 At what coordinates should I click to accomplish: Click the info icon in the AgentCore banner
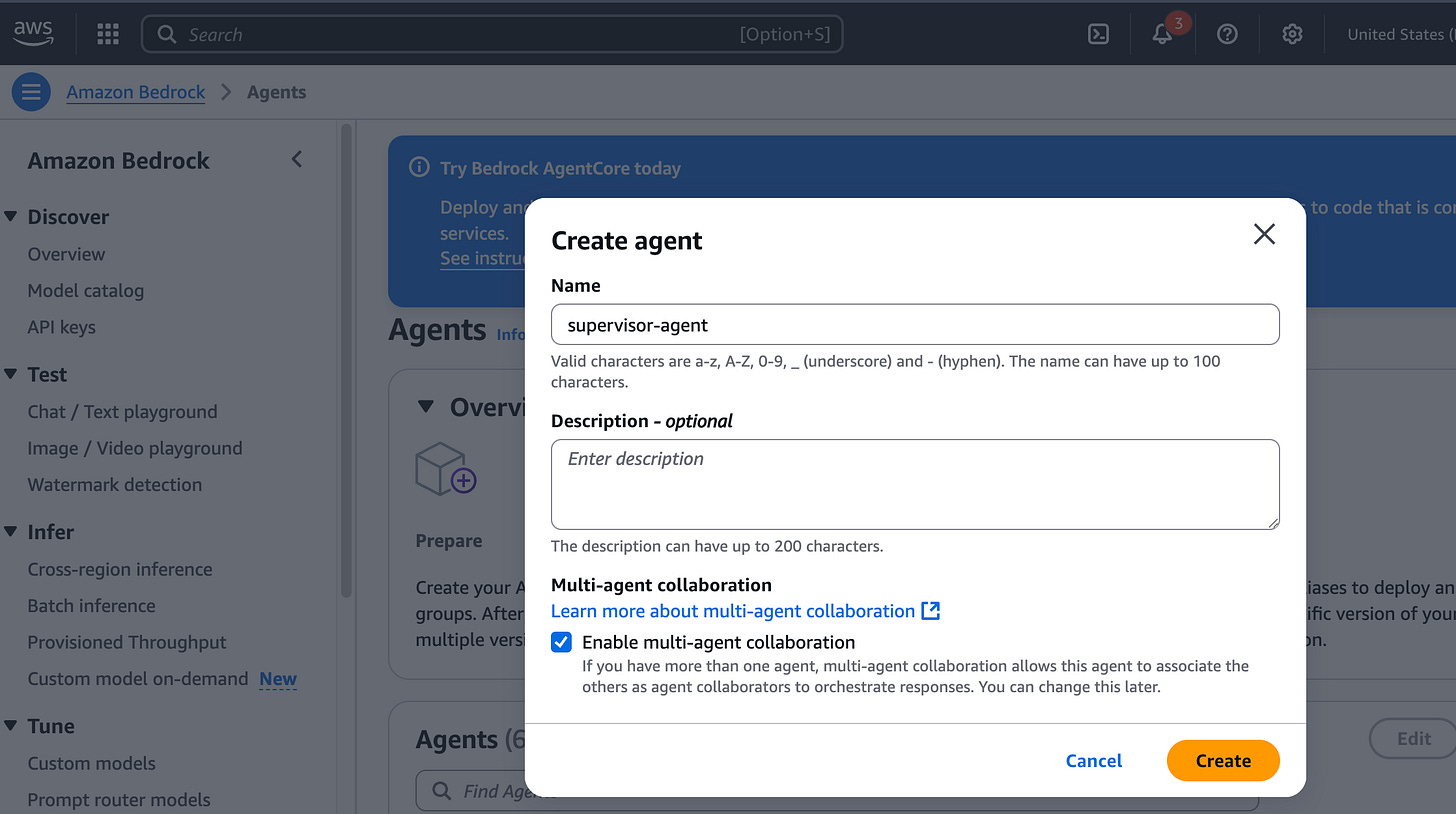[x=419, y=168]
